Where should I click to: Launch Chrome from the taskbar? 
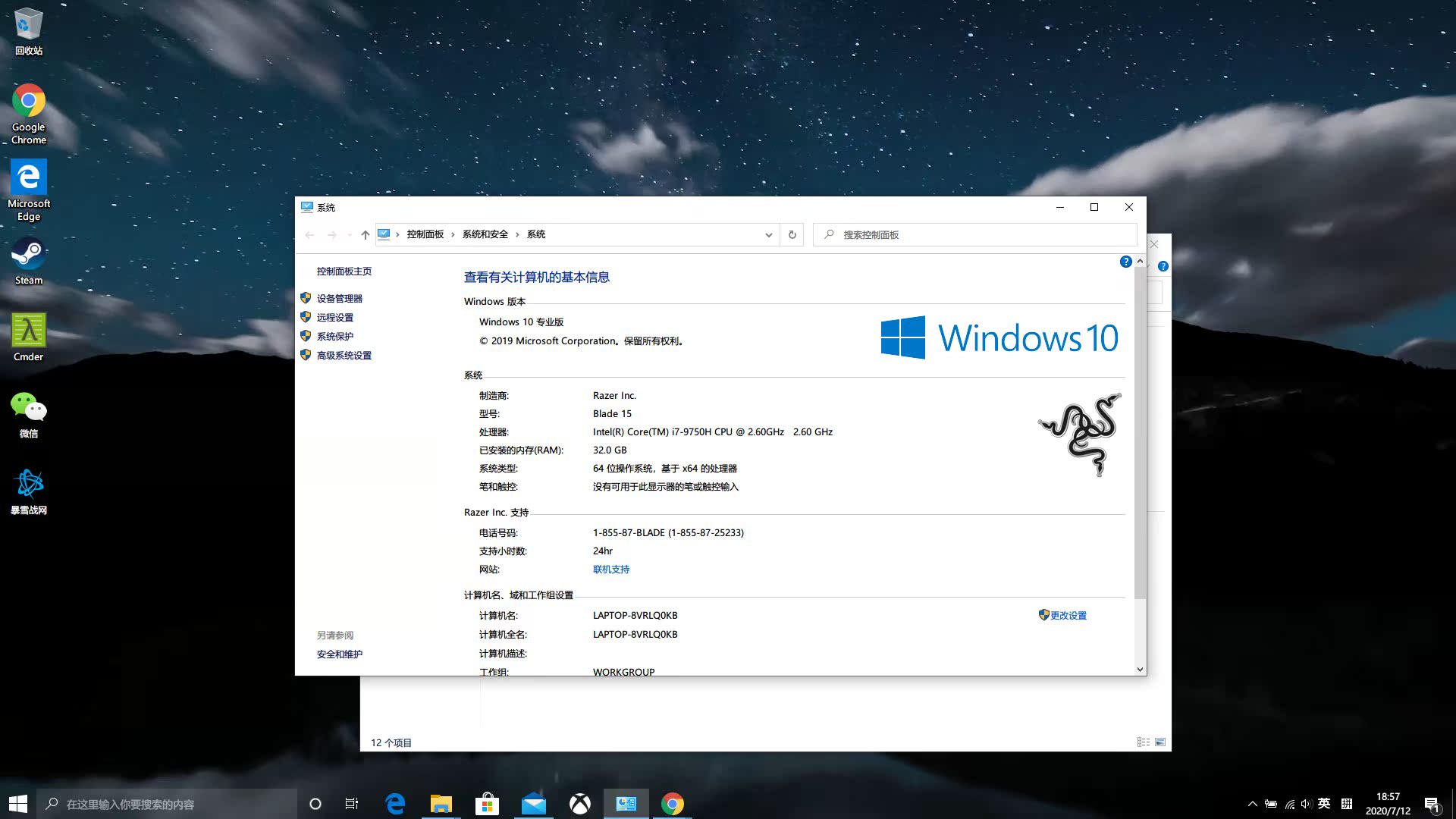click(x=673, y=804)
